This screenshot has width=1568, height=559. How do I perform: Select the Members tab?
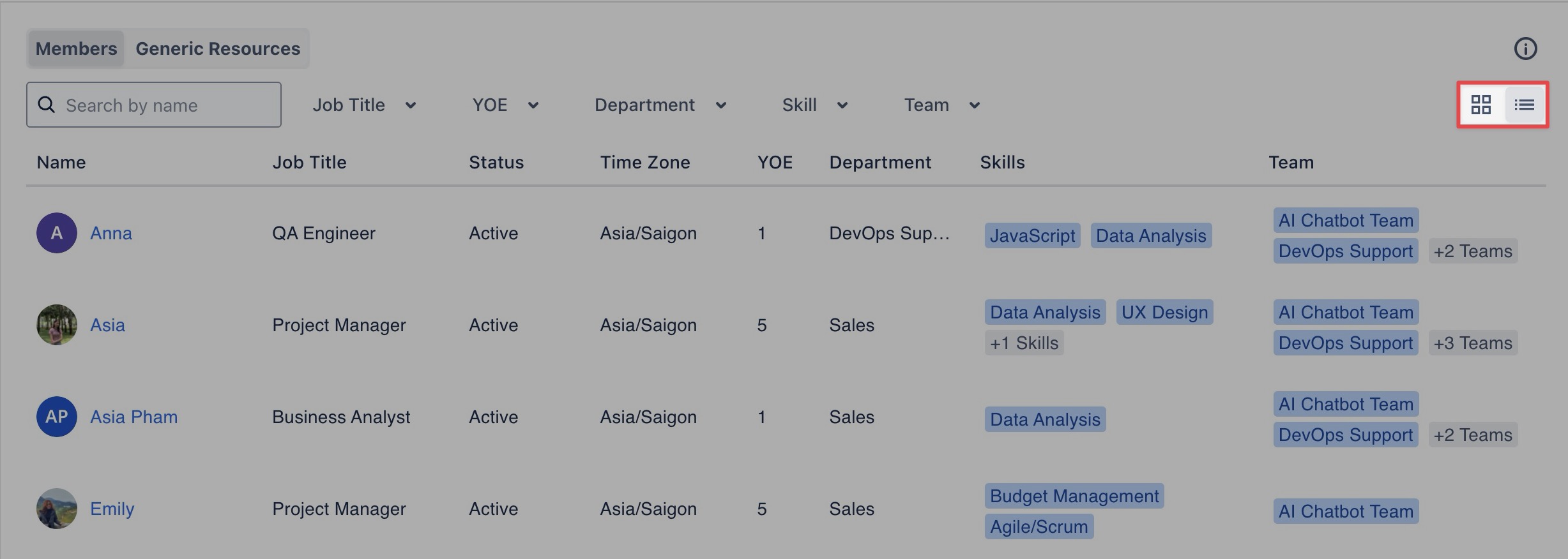pyautogui.click(x=76, y=48)
